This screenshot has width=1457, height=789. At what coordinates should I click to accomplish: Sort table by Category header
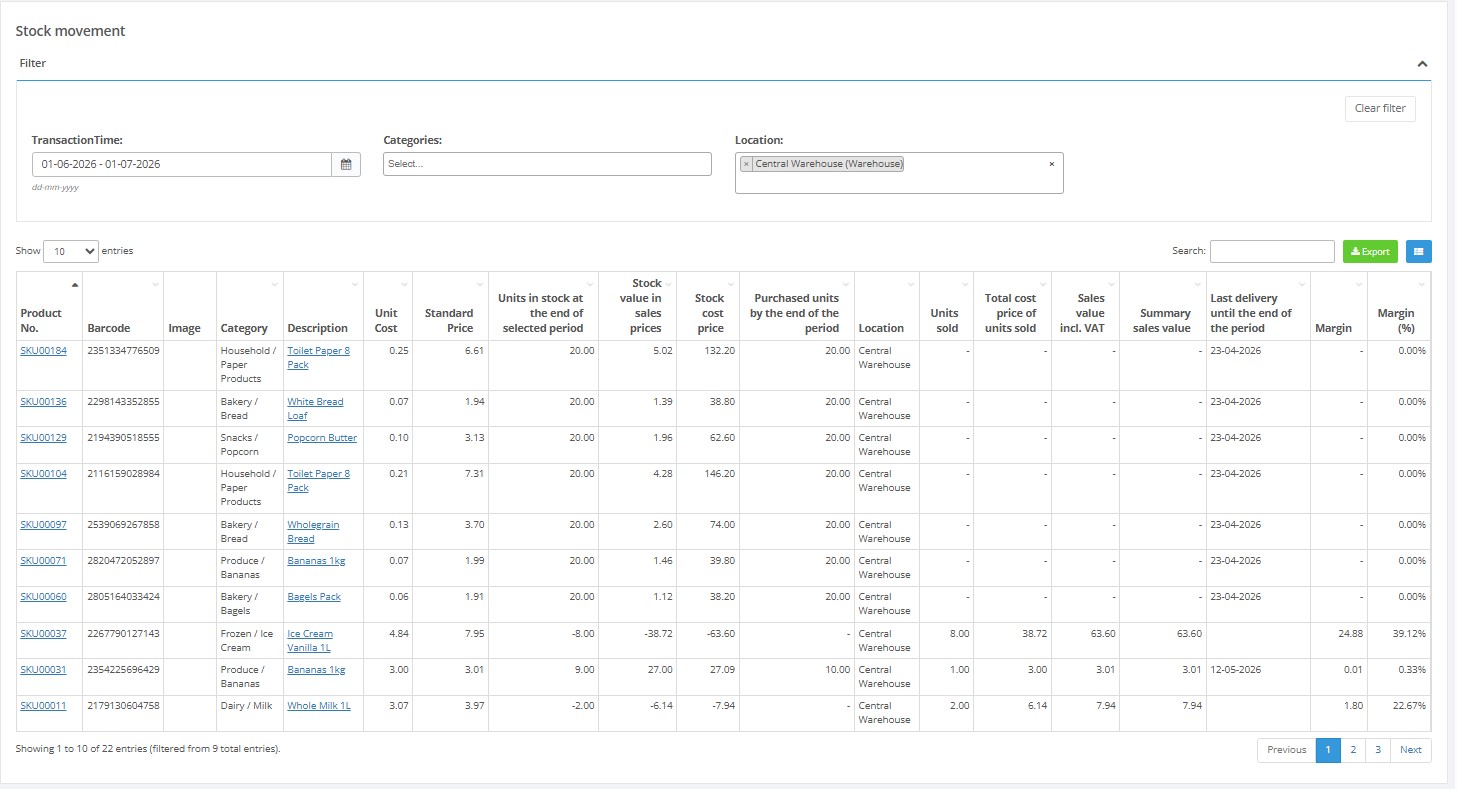(250, 306)
